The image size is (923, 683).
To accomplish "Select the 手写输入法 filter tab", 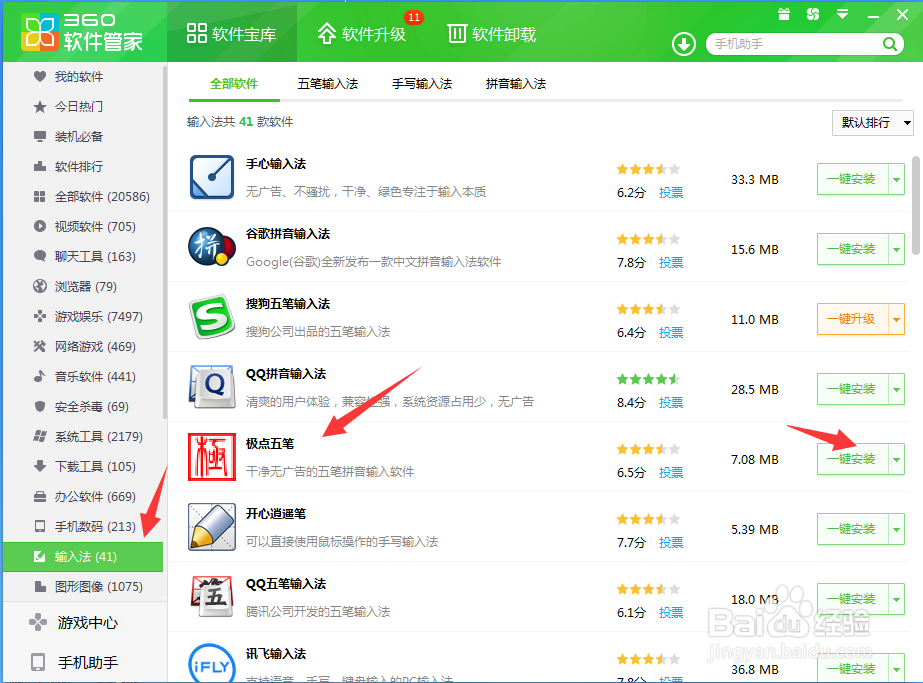I will pyautogui.click(x=422, y=84).
